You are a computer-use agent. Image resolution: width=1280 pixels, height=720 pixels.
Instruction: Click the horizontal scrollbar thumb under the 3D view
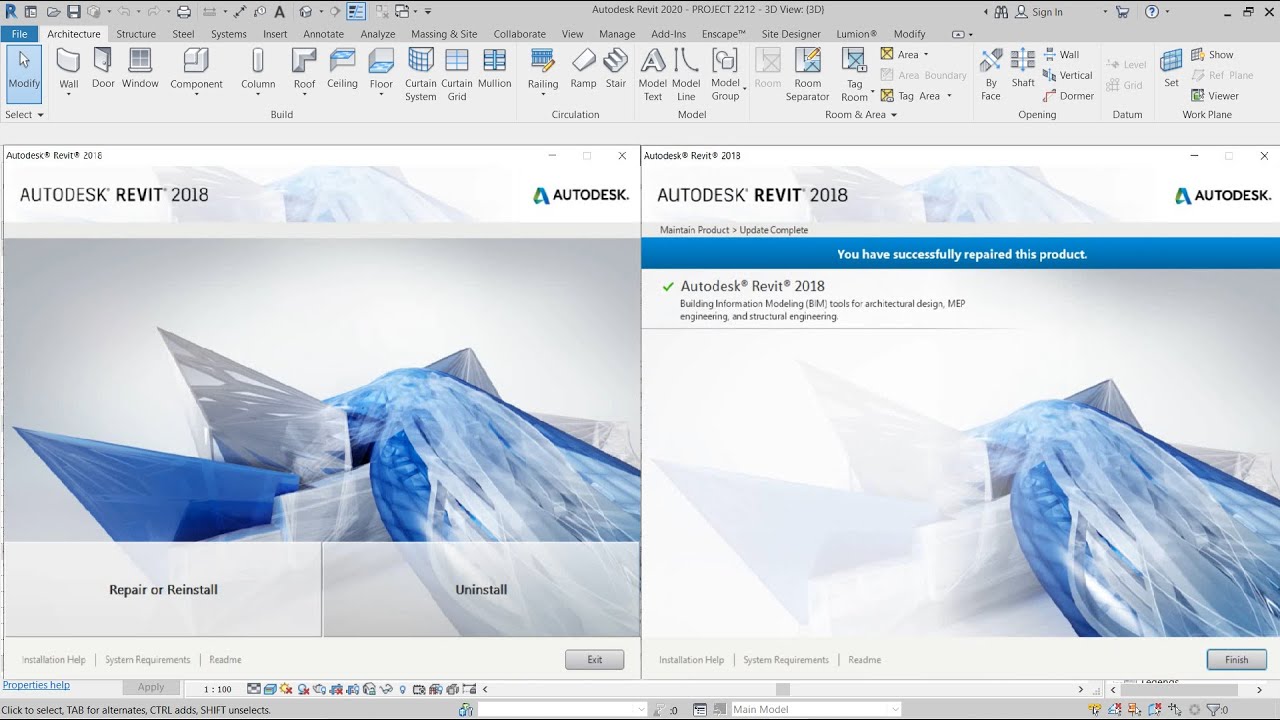click(783, 689)
